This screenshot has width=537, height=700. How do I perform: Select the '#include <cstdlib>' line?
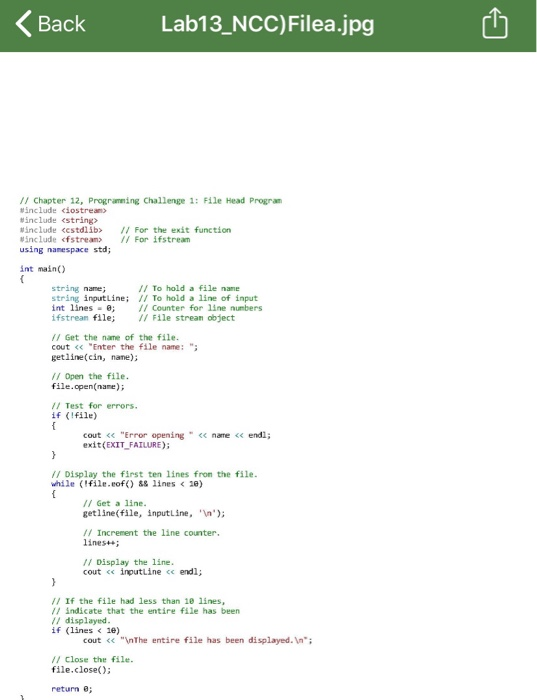tap(61, 230)
